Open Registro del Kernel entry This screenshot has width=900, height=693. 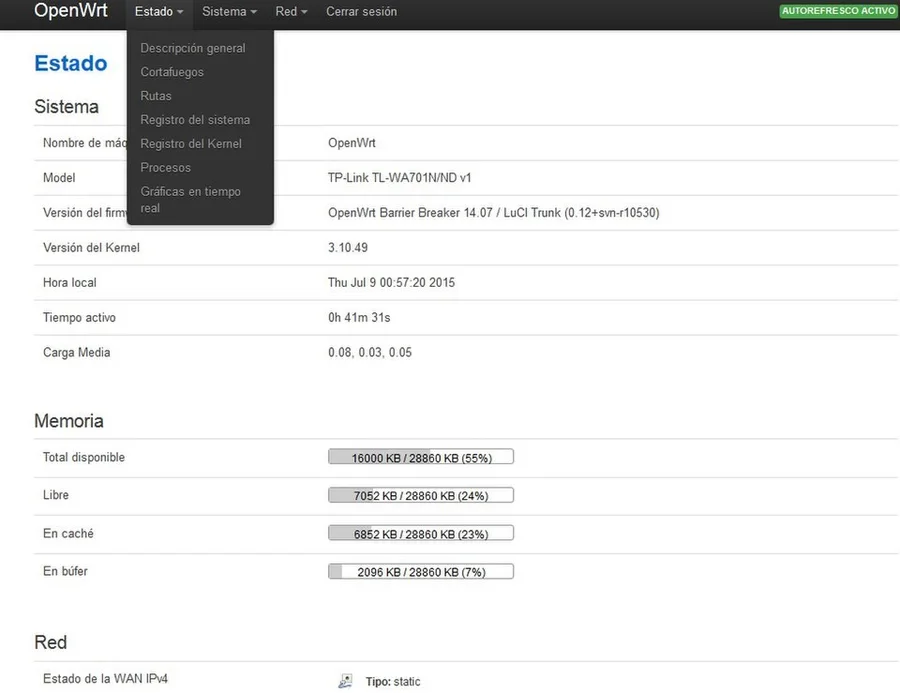pos(191,144)
